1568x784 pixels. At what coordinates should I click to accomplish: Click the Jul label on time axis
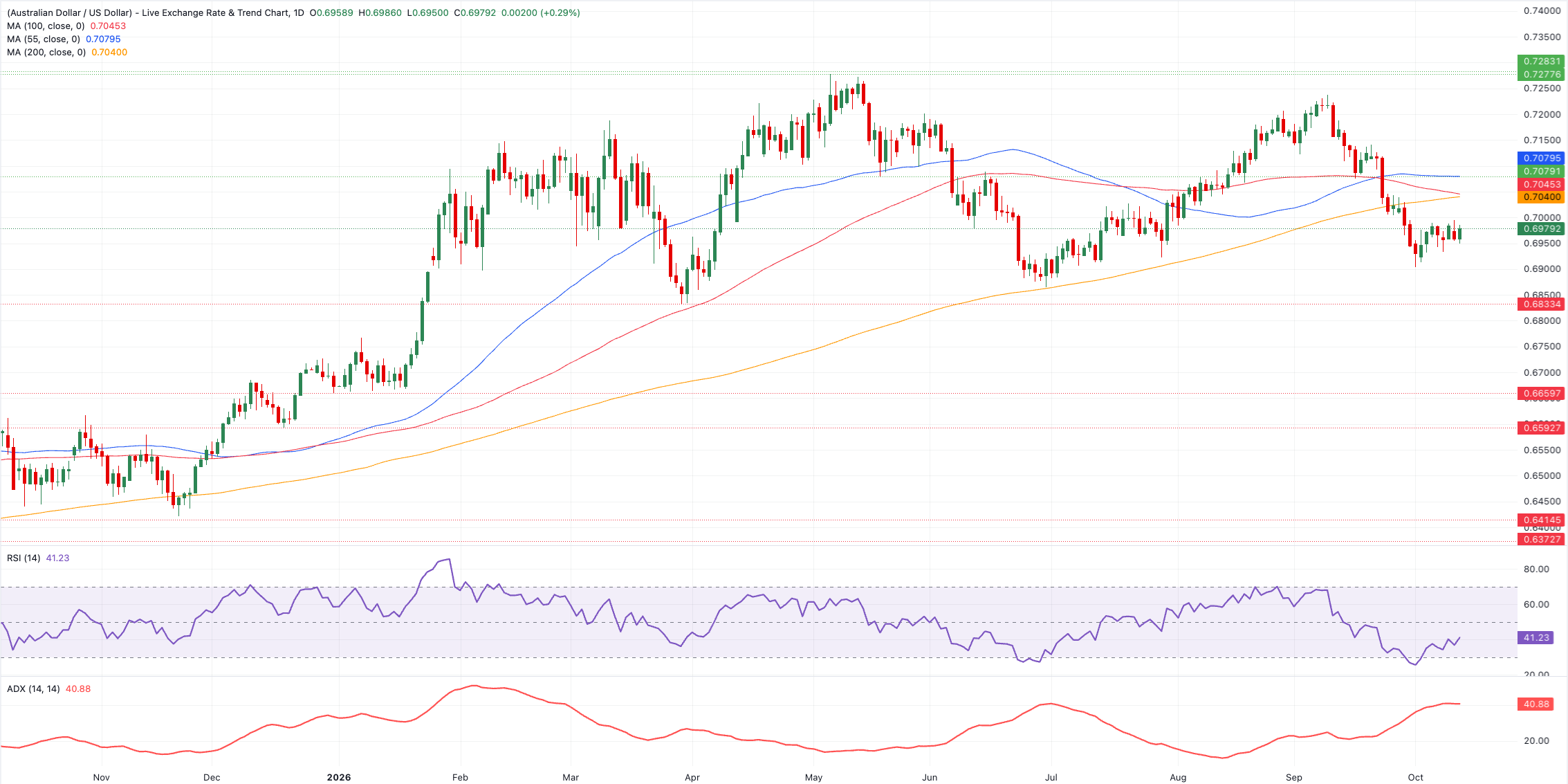[x=1051, y=778]
